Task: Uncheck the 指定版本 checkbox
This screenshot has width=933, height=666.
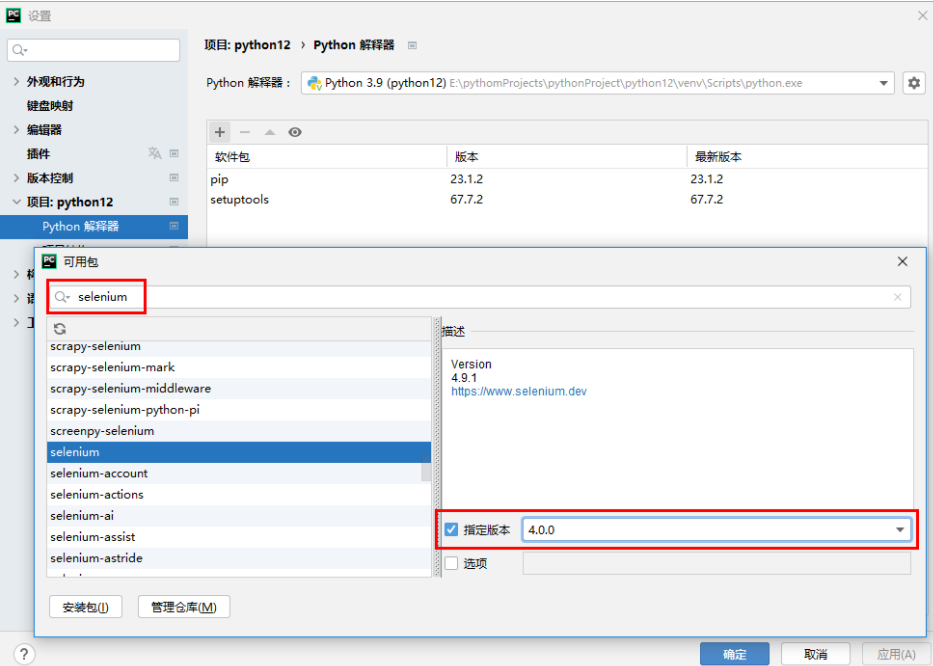Action: tap(452, 530)
